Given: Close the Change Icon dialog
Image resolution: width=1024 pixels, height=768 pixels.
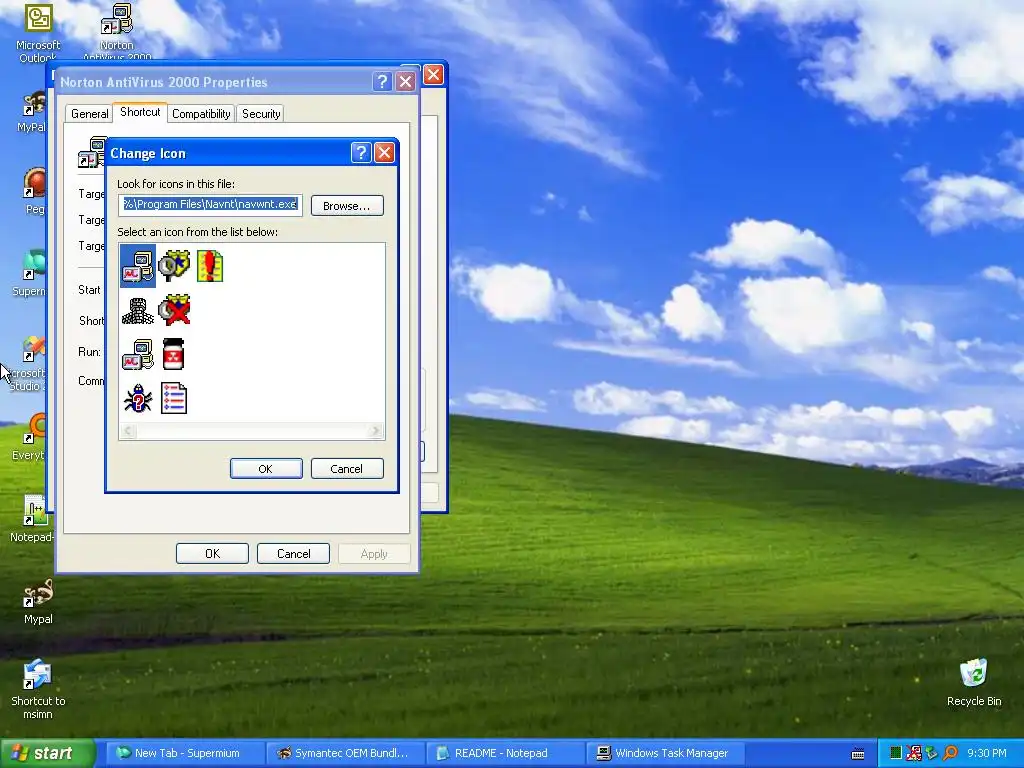Looking at the screenshot, I should coord(385,153).
